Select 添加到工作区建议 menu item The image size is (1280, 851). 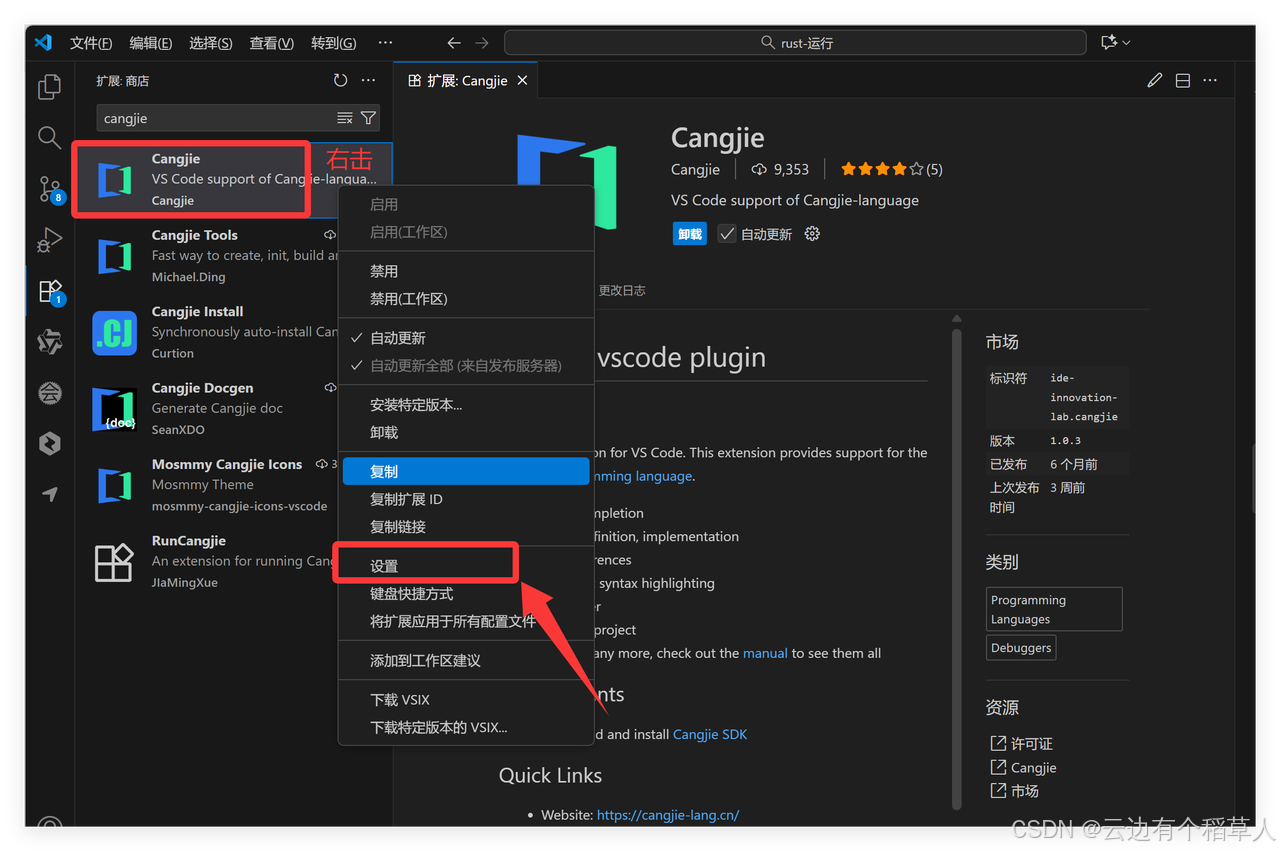[466, 661]
